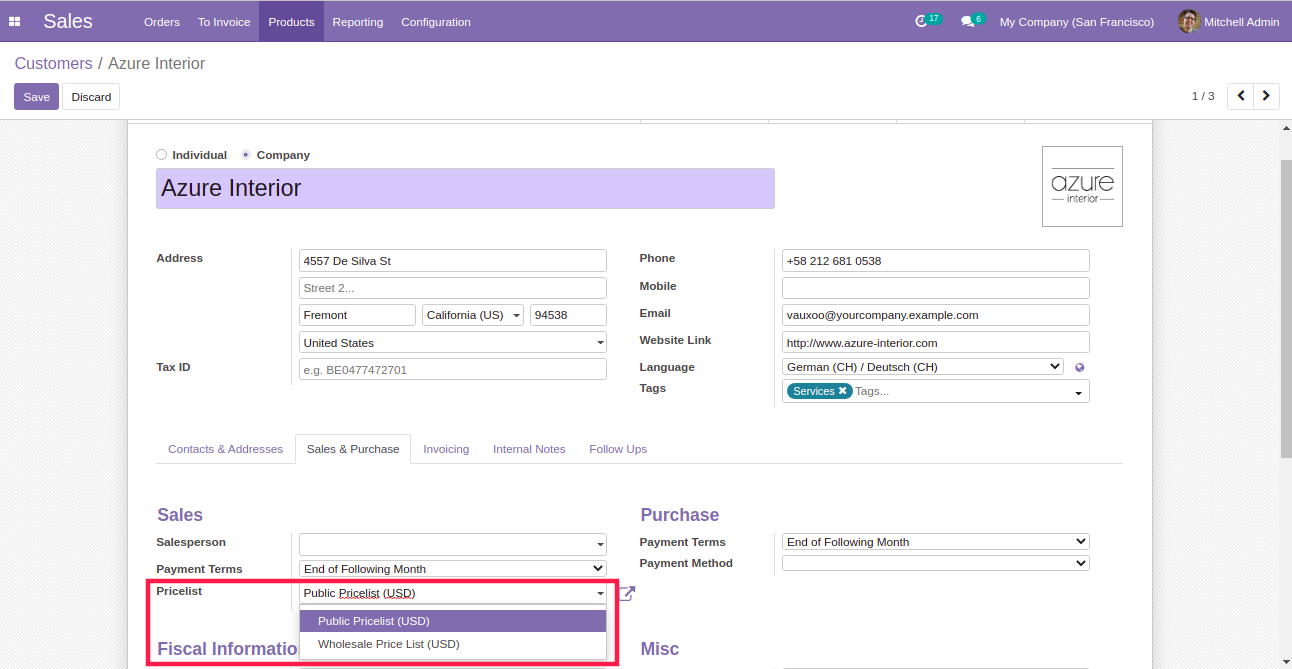Click the 1 / 3 record counter
Screen dimensions: 1292x669
(x=1203, y=96)
